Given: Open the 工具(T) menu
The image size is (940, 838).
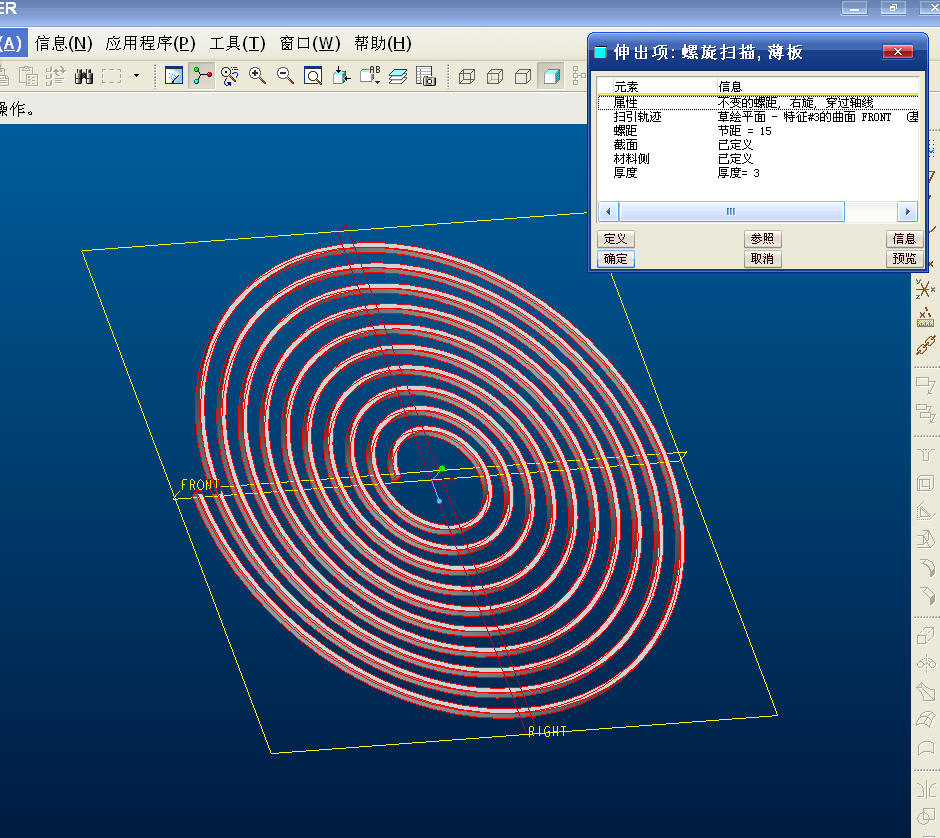Looking at the screenshot, I should click(x=237, y=43).
